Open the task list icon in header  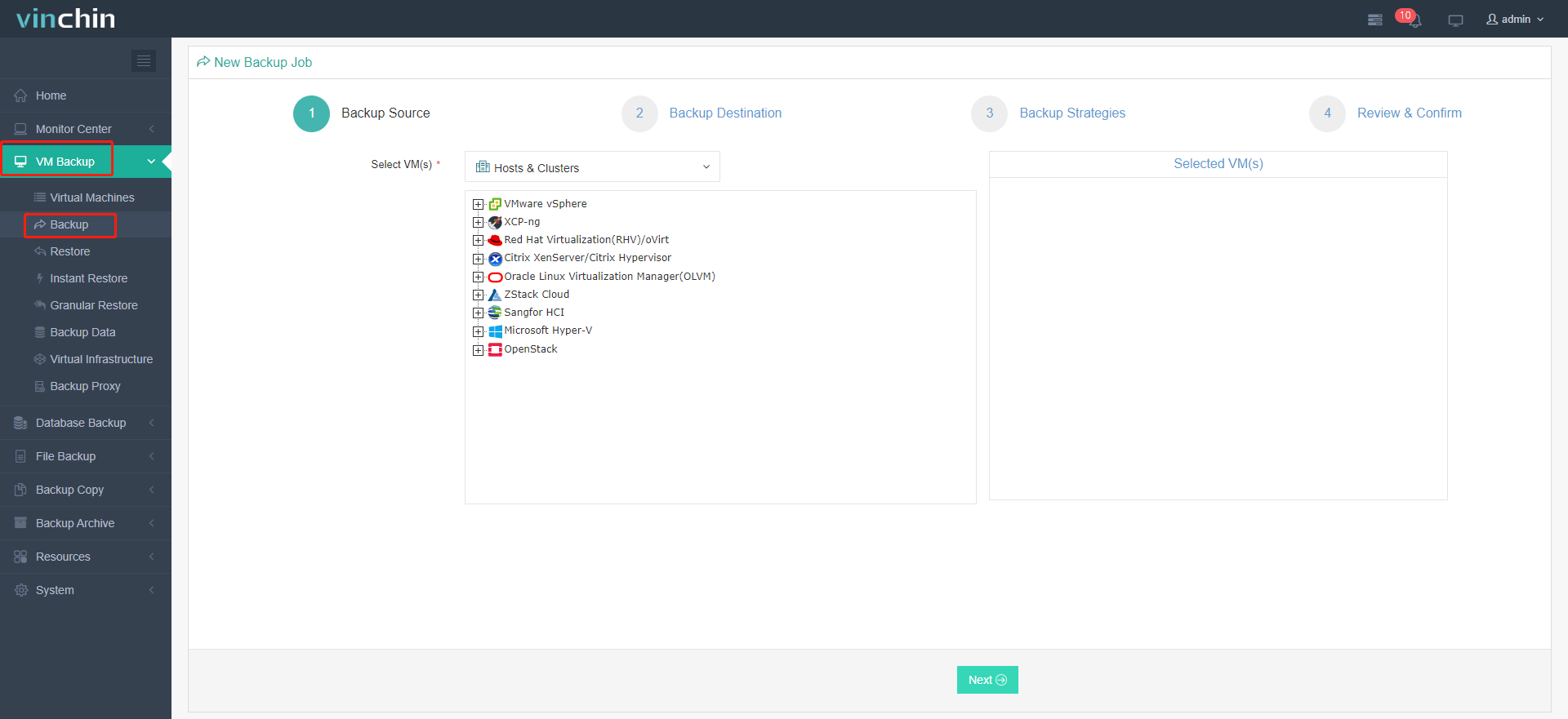[1375, 20]
